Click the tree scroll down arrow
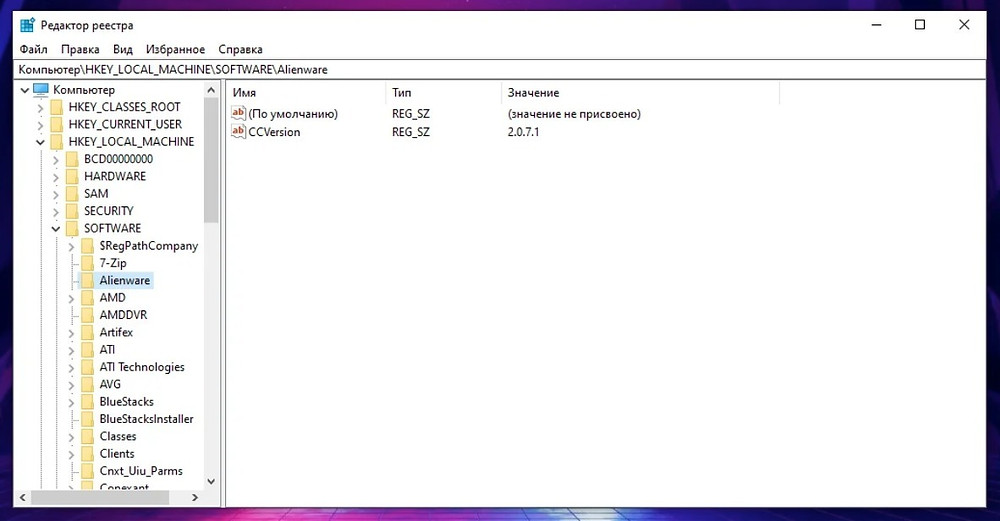 211,481
